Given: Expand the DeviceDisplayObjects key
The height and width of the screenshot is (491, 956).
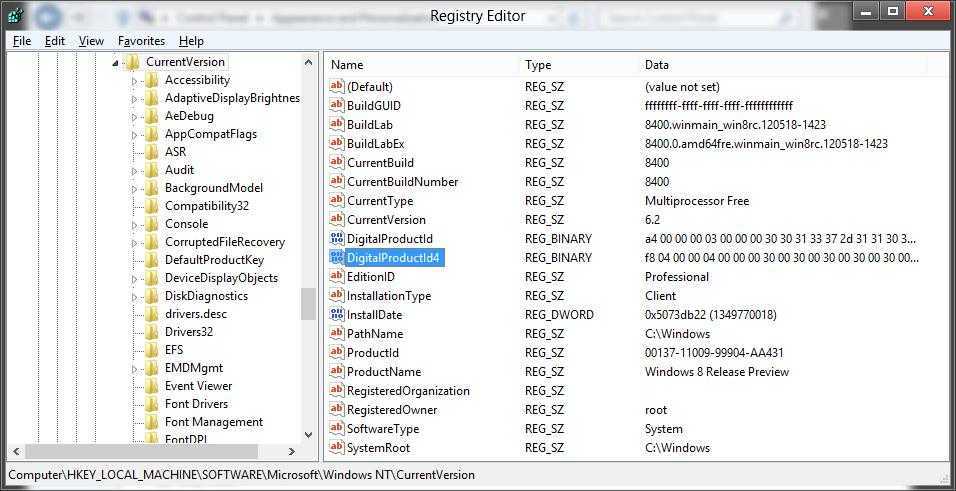Looking at the screenshot, I should pyautogui.click(x=135, y=278).
